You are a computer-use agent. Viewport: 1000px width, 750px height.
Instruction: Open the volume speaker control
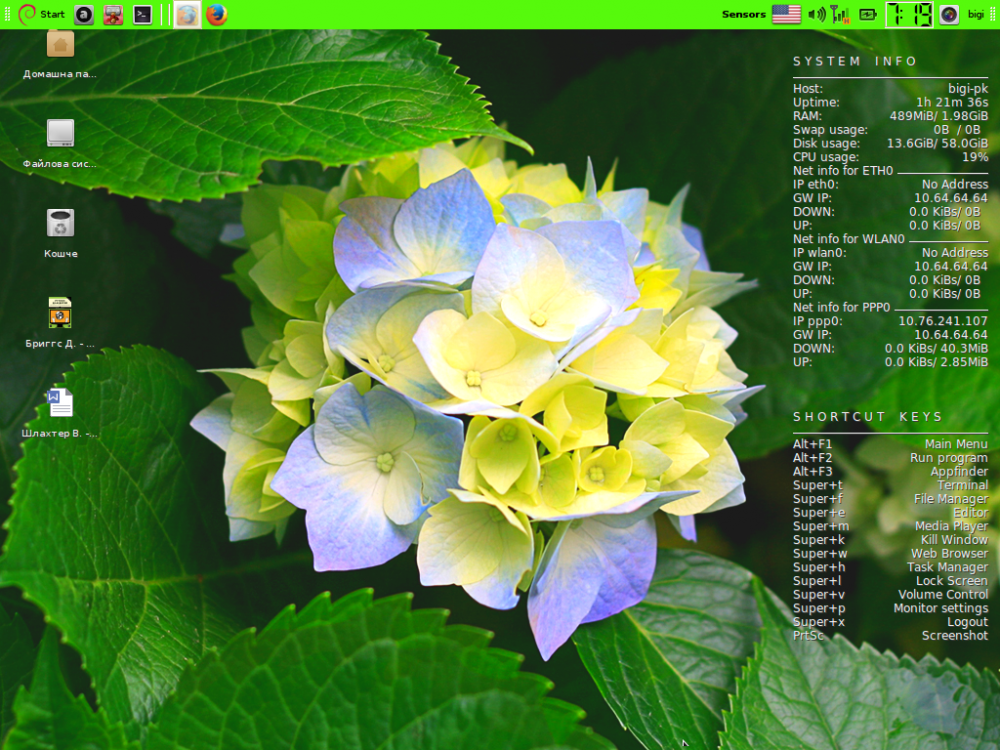(816, 14)
